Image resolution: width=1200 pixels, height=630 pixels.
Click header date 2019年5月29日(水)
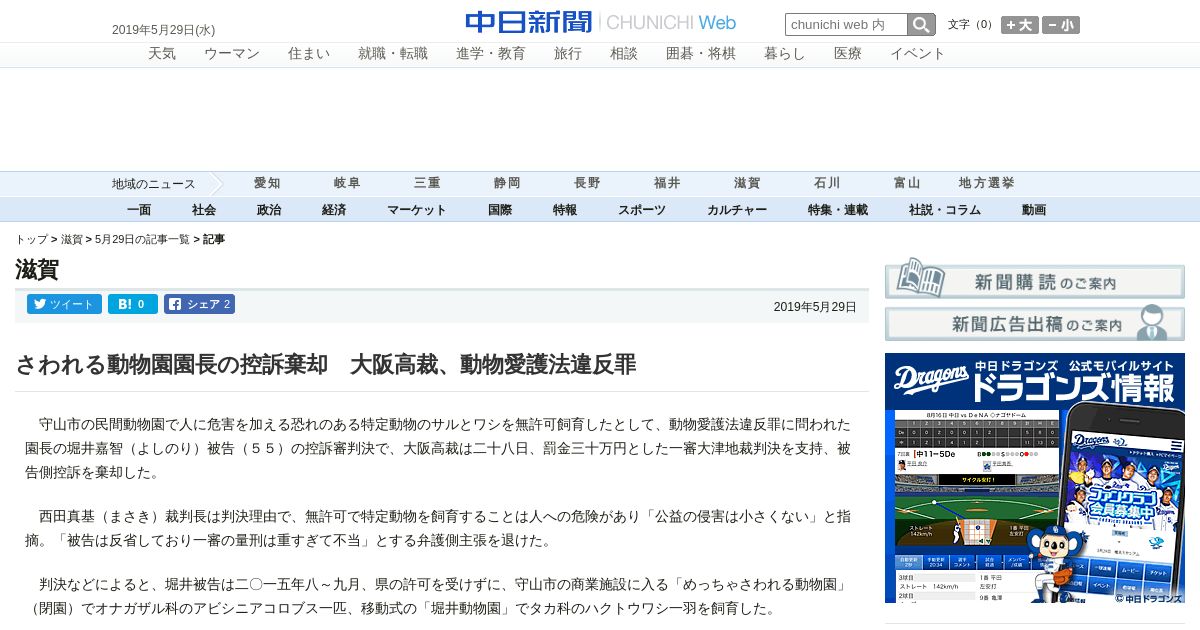(x=163, y=31)
